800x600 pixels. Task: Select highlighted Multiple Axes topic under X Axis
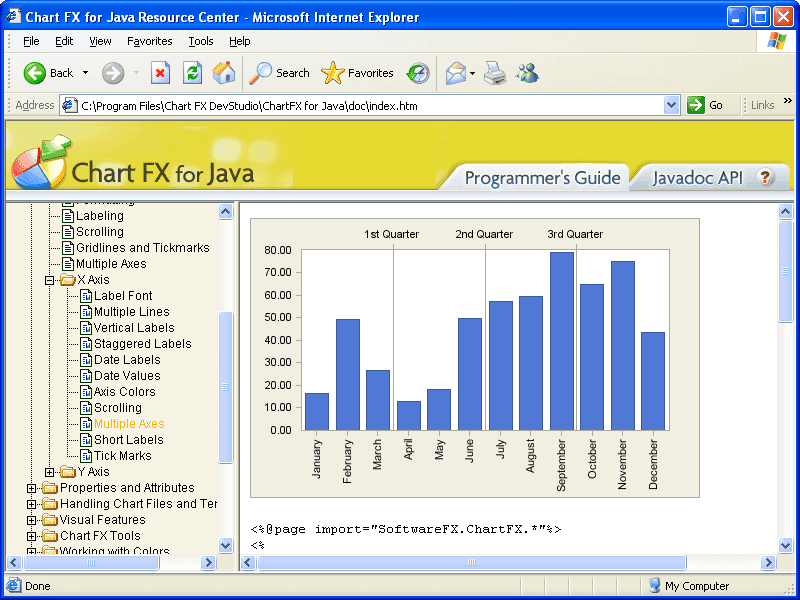click(x=129, y=424)
